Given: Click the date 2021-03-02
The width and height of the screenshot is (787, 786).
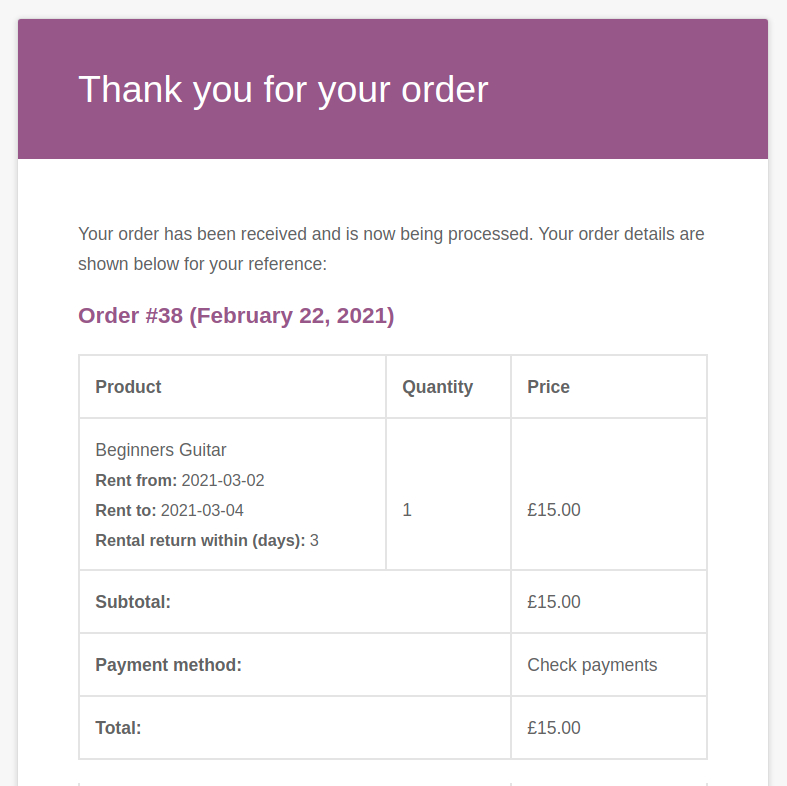Looking at the screenshot, I should [223, 480].
